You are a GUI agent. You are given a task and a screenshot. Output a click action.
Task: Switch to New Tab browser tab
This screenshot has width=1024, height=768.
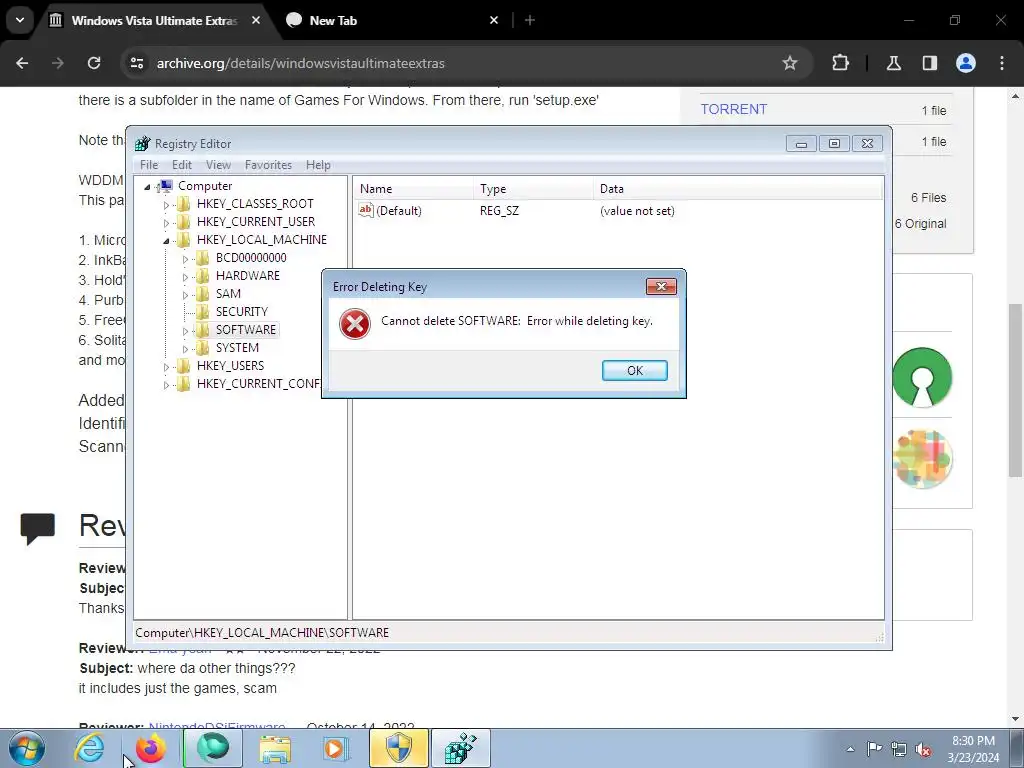(x=392, y=21)
